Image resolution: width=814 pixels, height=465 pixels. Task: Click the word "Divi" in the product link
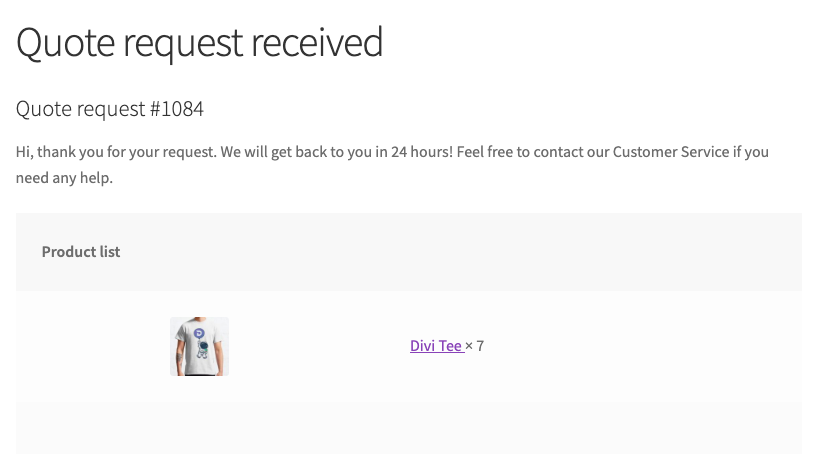[423, 346]
